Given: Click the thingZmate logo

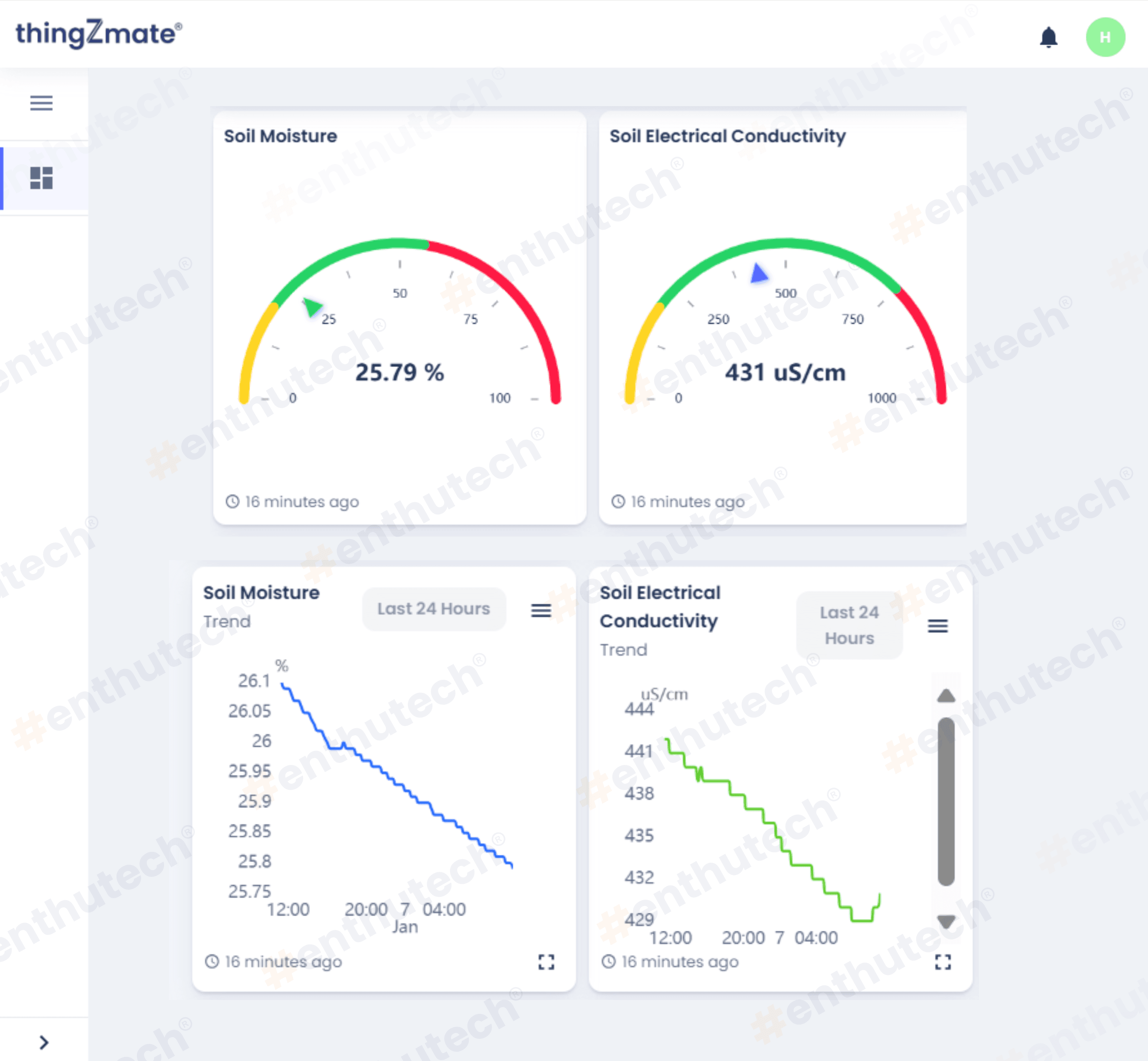Looking at the screenshot, I should (99, 33).
